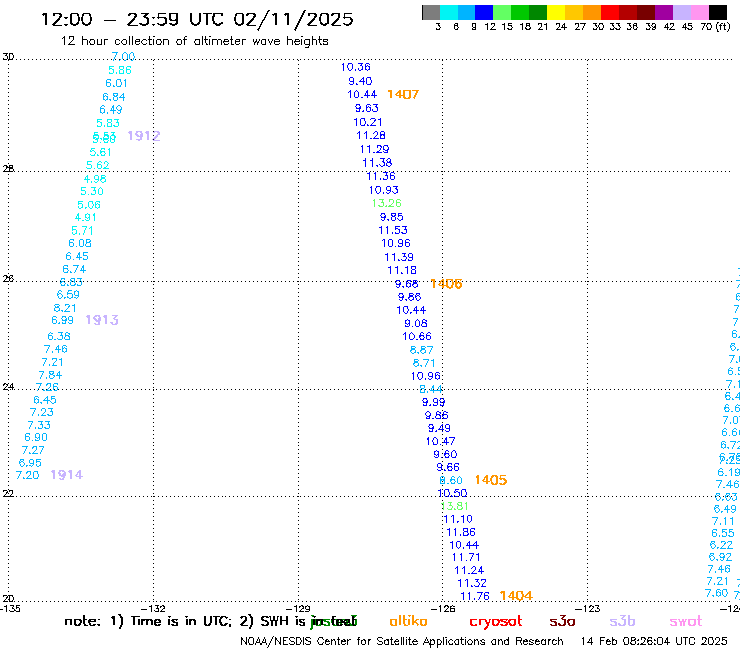Pick the lavender 42-45 ft legend swatch
Image resolution: width=740 pixels, height=650 pixels.
point(682,12)
